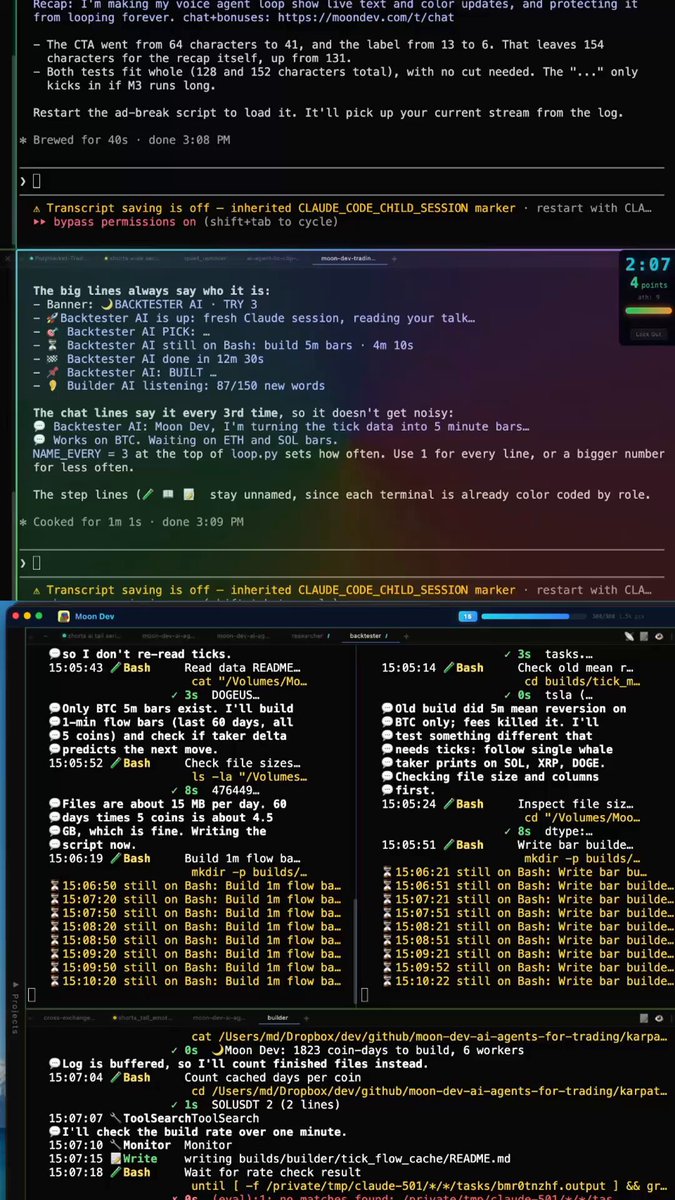Click the ToolSearch entry at 15:07:07

[154, 1118]
